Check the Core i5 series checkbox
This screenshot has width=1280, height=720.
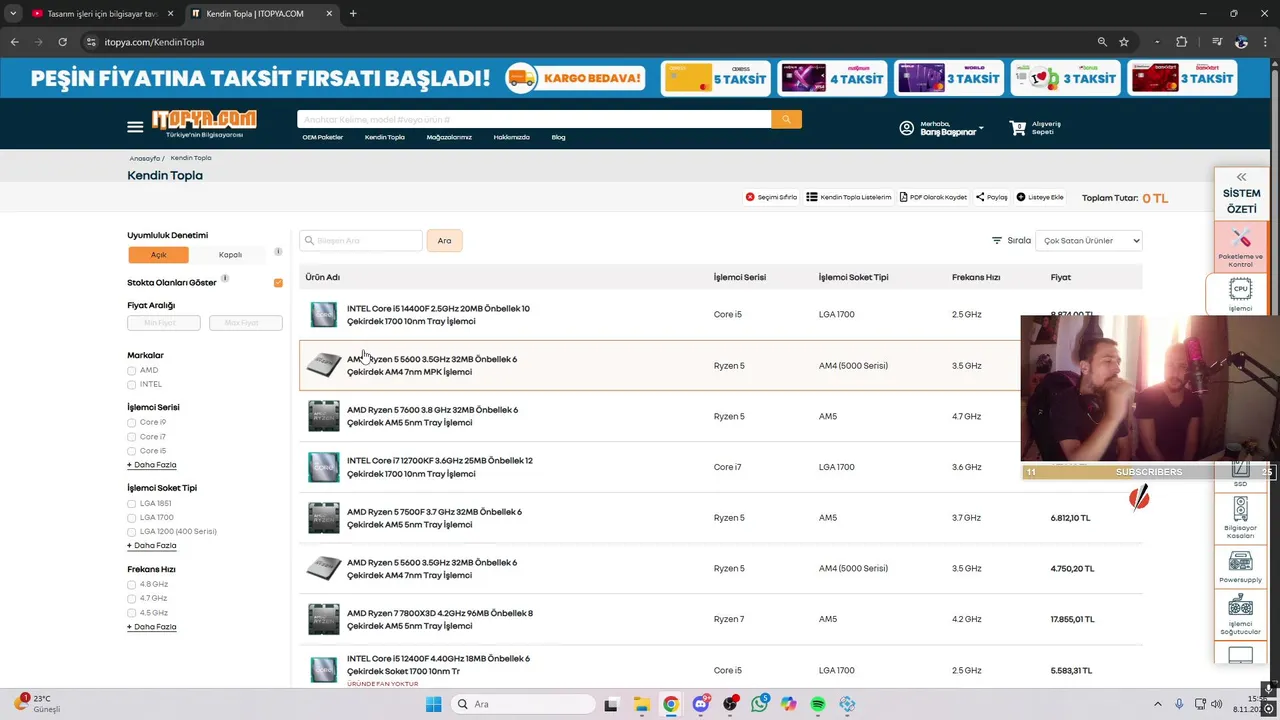click(x=131, y=451)
